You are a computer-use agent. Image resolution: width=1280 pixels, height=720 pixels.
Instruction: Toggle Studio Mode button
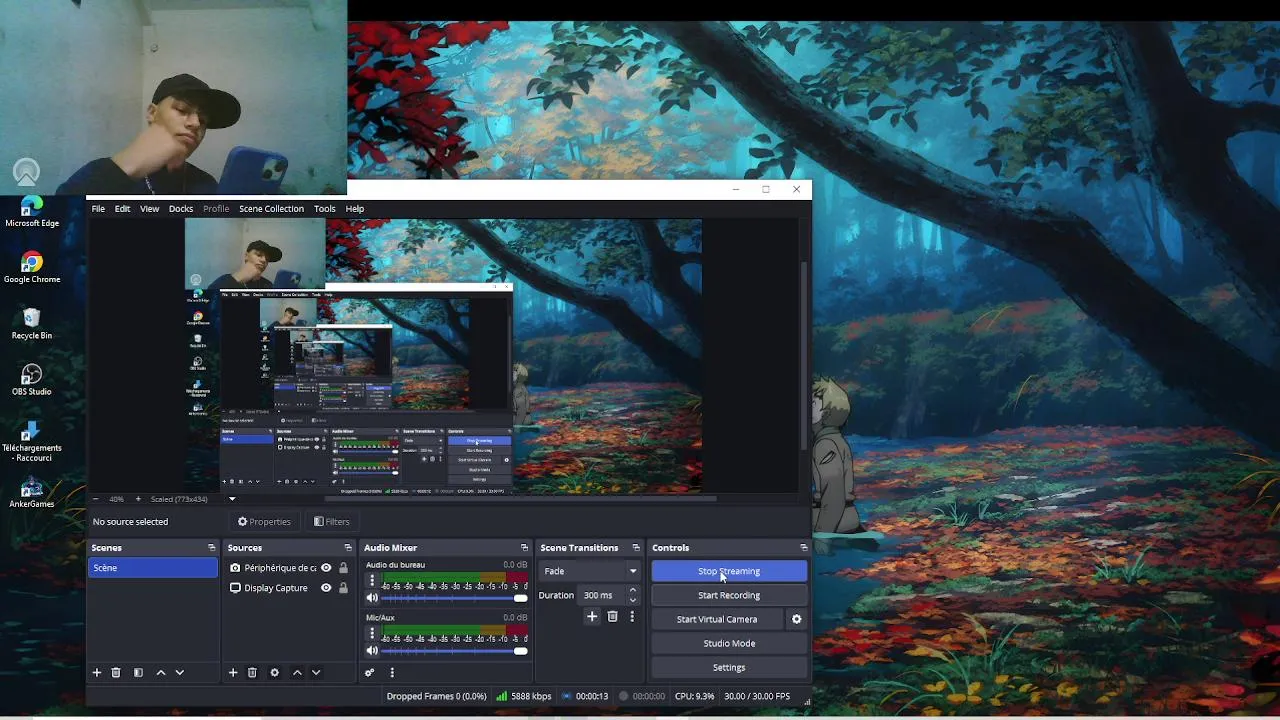click(729, 643)
